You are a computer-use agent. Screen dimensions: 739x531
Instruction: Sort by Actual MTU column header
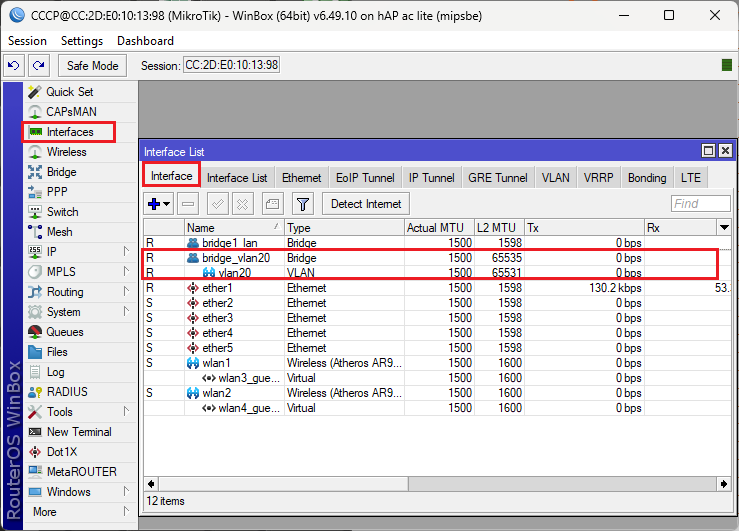(x=439, y=228)
